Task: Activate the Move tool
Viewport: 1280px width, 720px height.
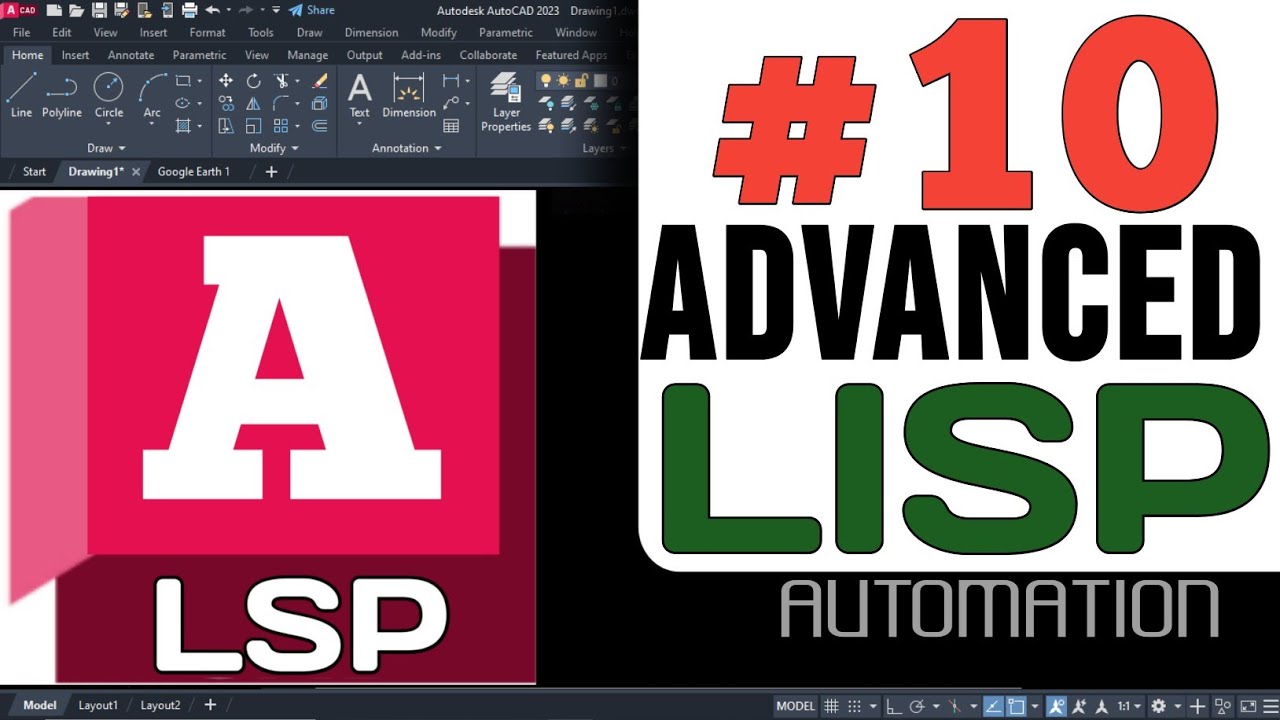Action: click(x=226, y=81)
